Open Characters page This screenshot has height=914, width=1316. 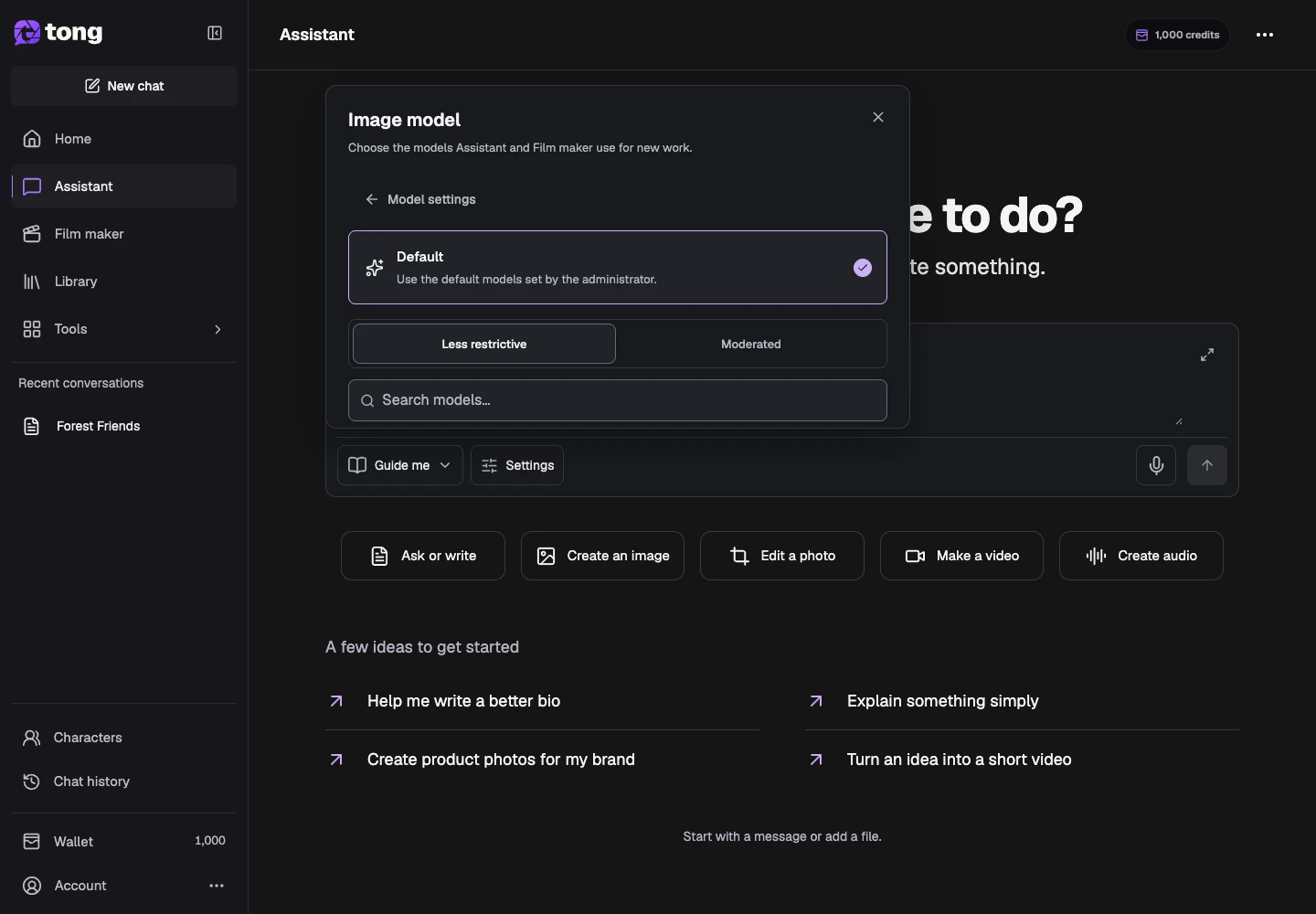[x=124, y=738]
